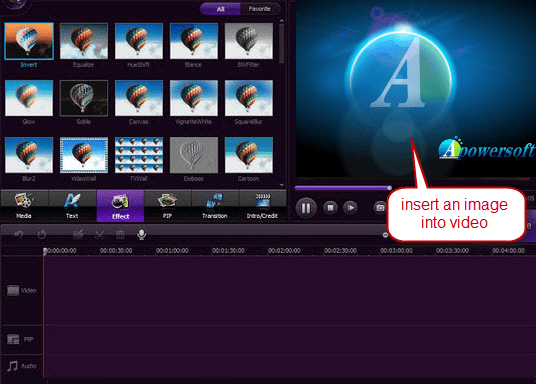Select the Glow effect thumbnail
This screenshot has width=536, height=384.
pyautogui.click(x=29, y=98)
